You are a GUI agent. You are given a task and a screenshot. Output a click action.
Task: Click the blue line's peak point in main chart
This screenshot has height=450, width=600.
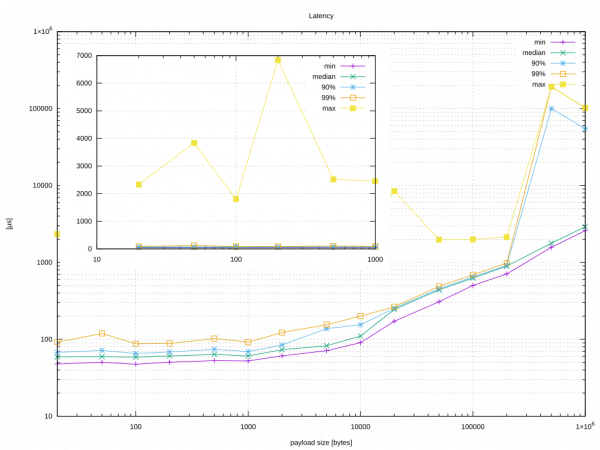click(x=551, y=108)
